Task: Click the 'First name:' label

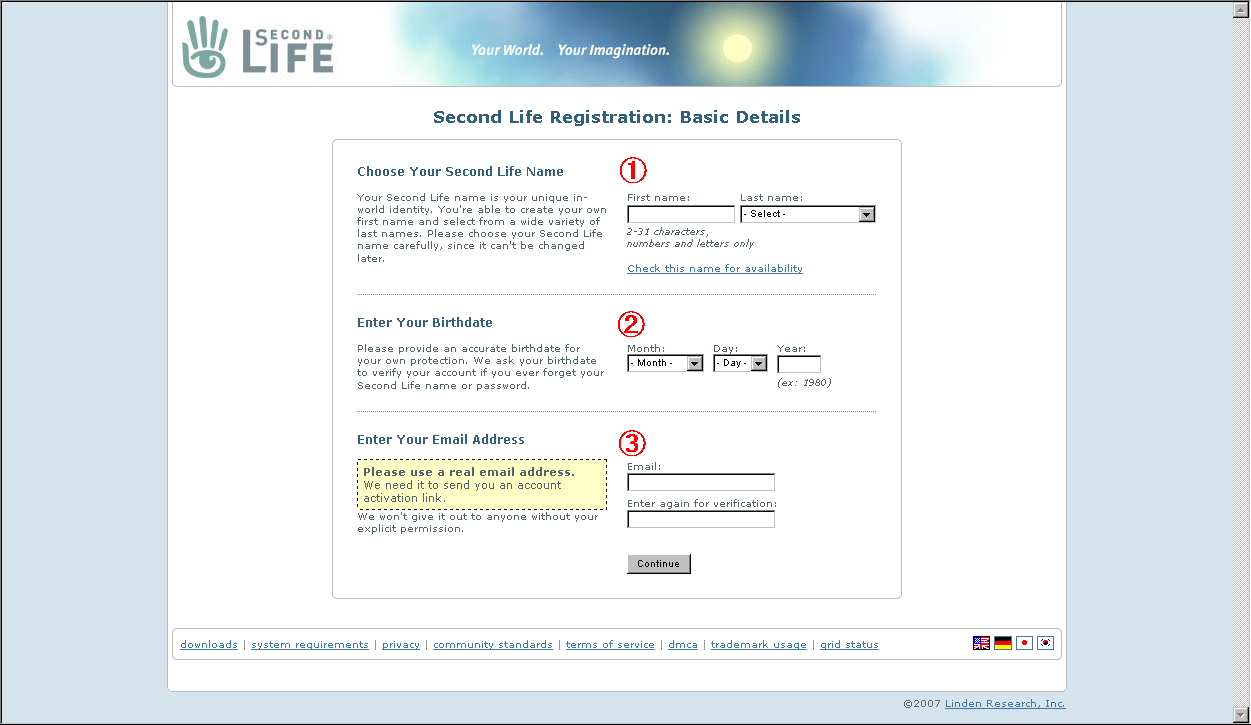Action: coord(659,198)
